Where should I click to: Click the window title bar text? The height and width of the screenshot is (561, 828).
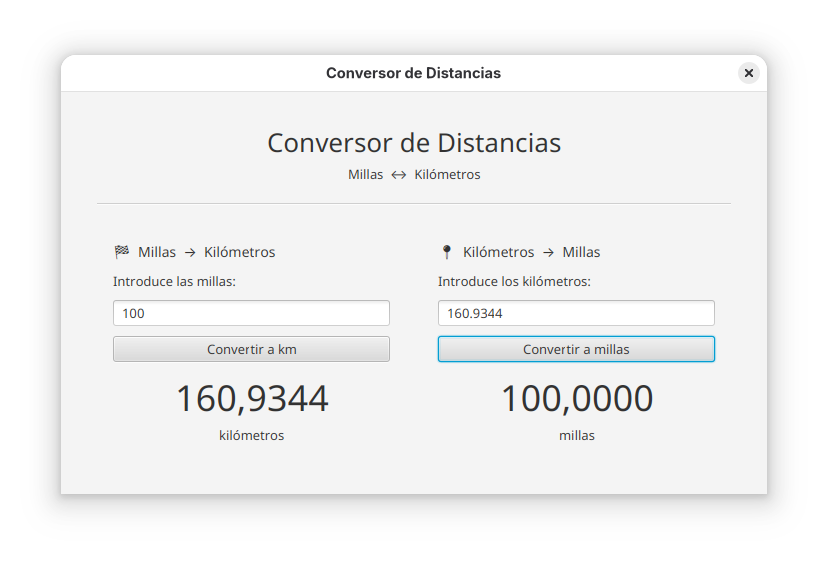tap(413, 73)
